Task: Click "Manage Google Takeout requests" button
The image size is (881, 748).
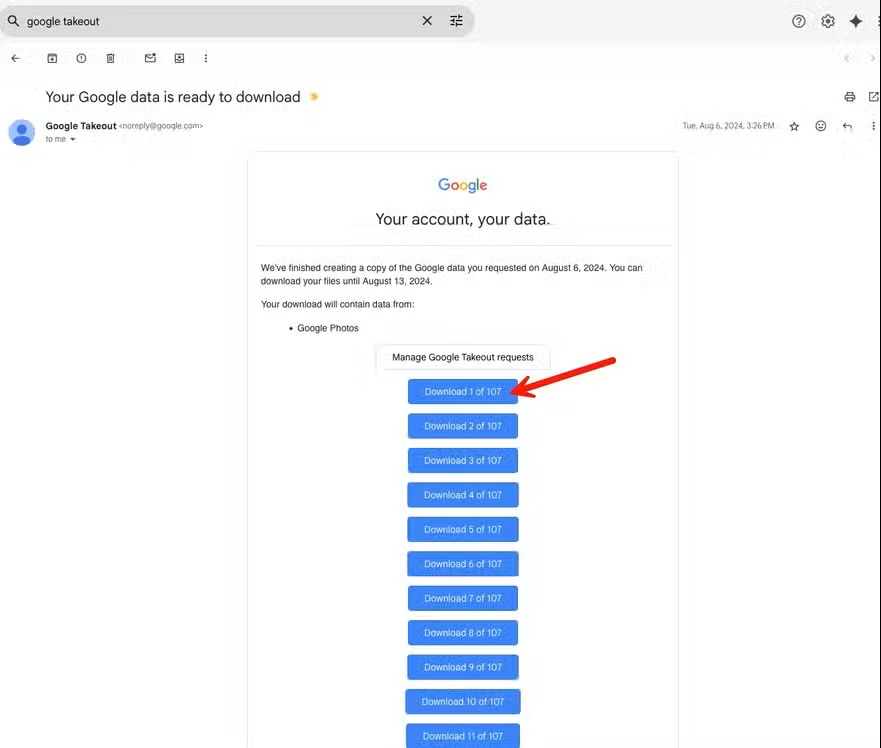Action: tap(462, 357)
